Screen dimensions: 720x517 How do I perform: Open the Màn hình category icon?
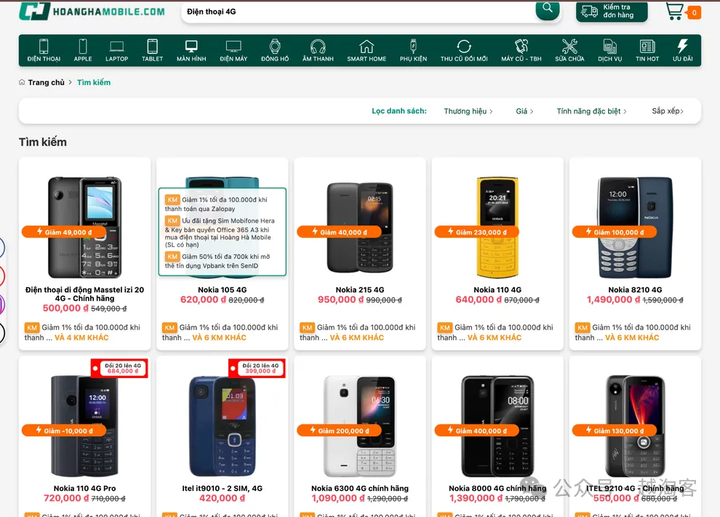191,50
